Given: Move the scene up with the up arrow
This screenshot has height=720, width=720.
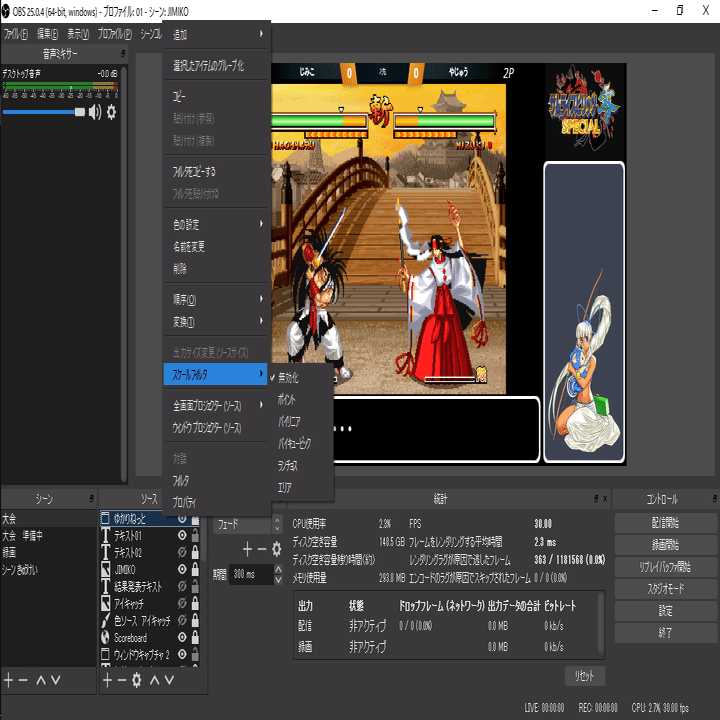Looking at the screenshot, I should (40, 680).
